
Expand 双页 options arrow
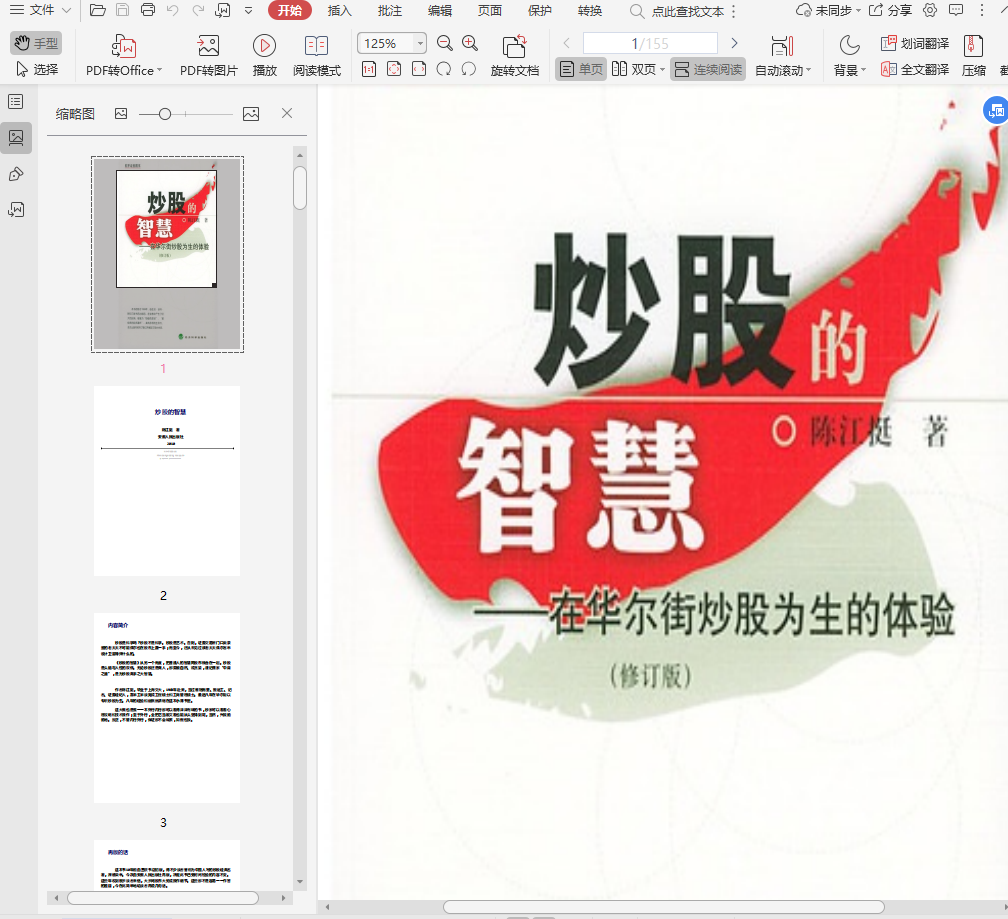[x=662, y=69]
